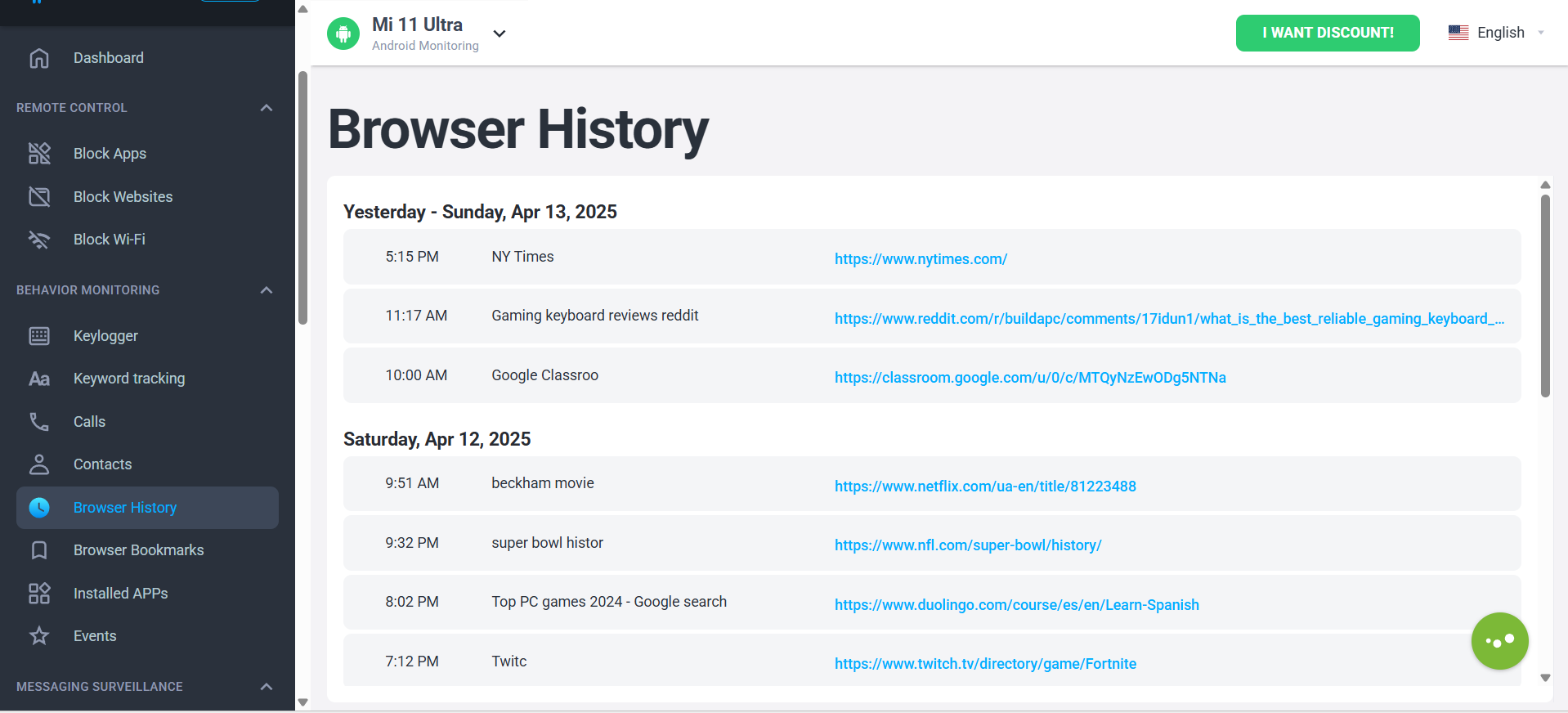Screen dimensions: 1568x713
Task: Click 'Gaming keyboard reviews reddit' title
Action: point(594,316)
